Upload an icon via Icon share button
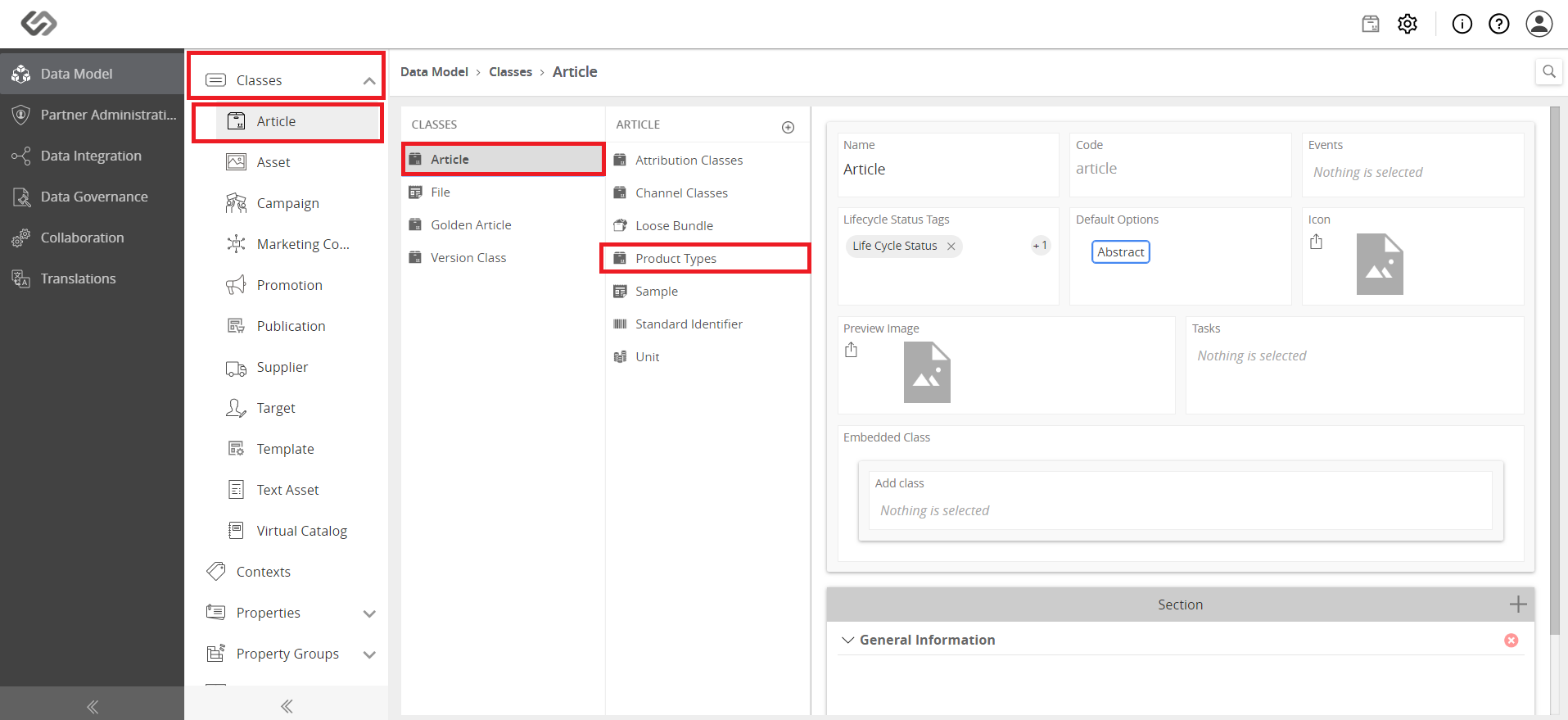 pos(1316,242)
